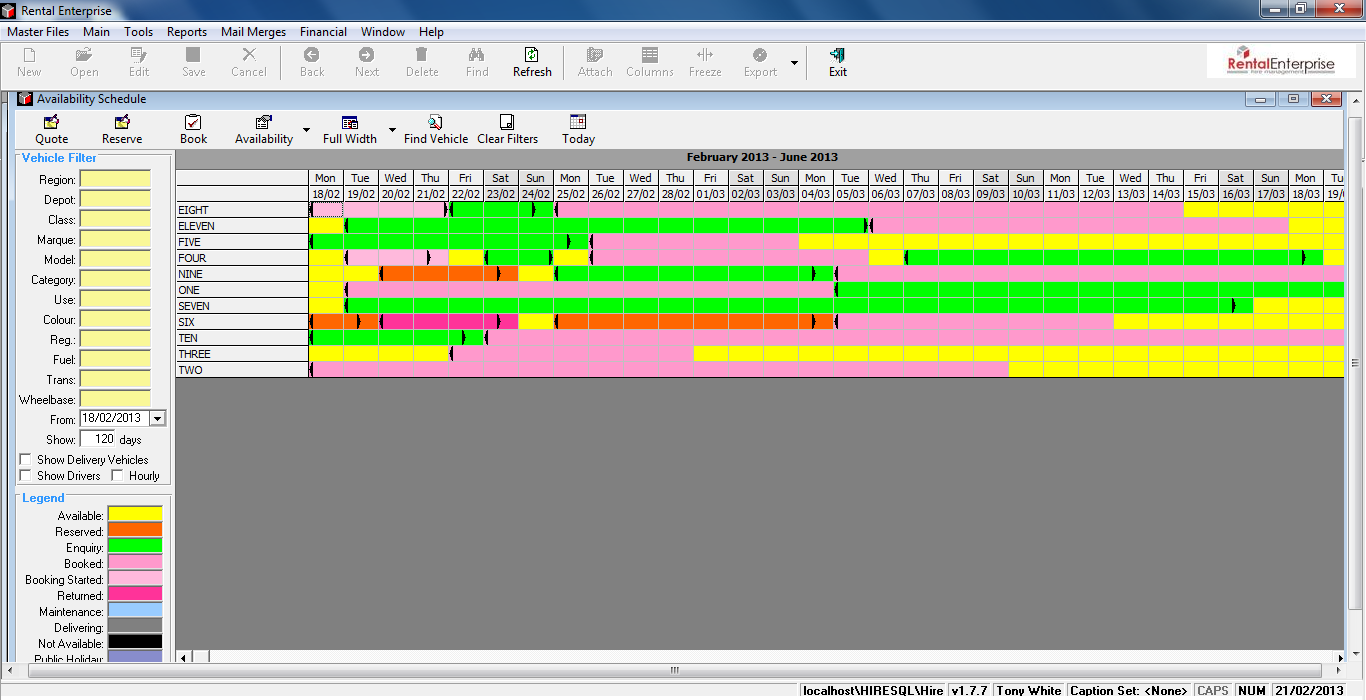This screenshot has width=1366, height=700.
Task: Click the Rental Enterprise logo
Action: point(1282,61)
